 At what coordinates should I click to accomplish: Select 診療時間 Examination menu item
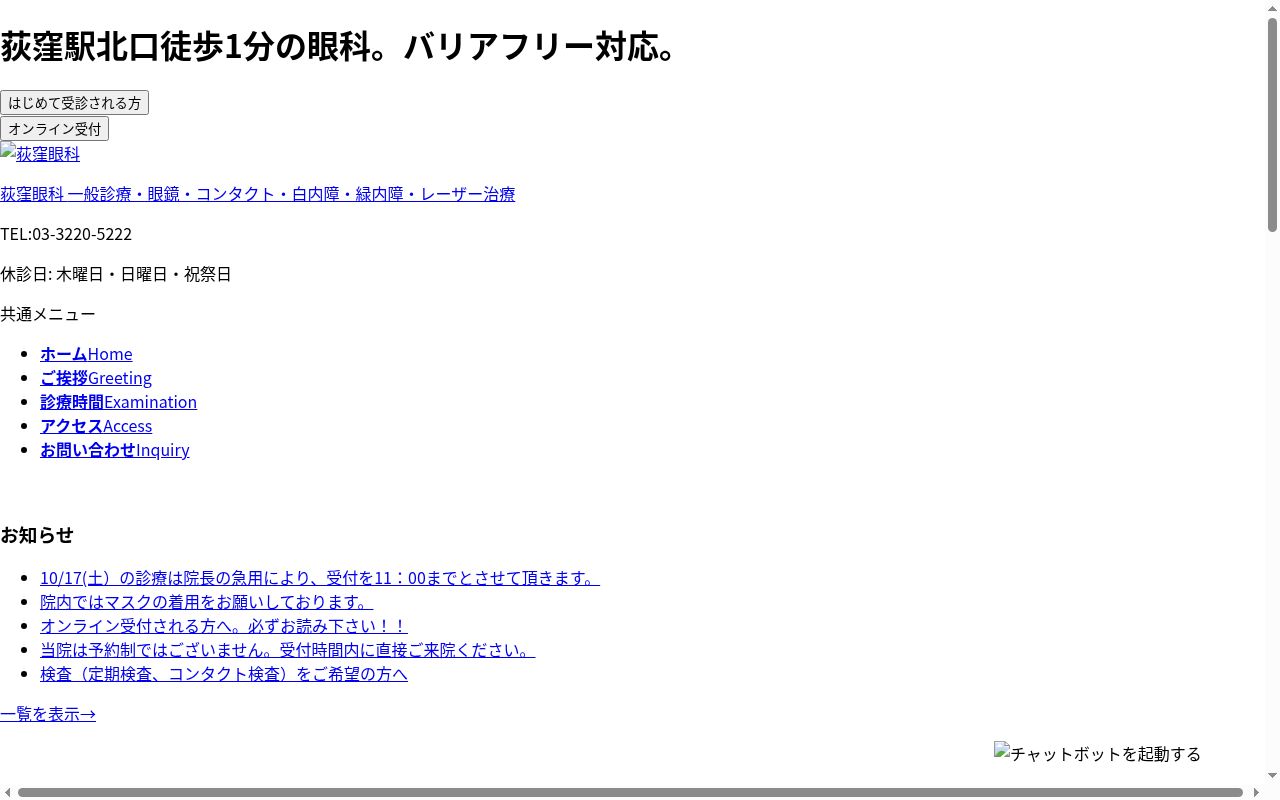point(118,402)
